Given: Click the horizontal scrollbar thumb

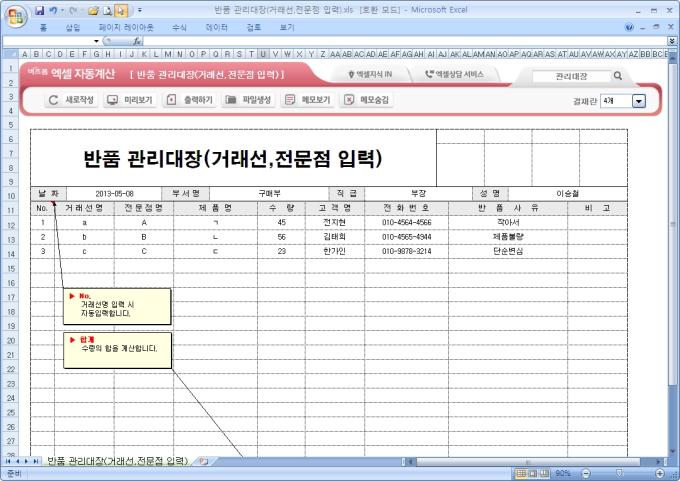Looking at the screenshot, I should click(528, 462).
